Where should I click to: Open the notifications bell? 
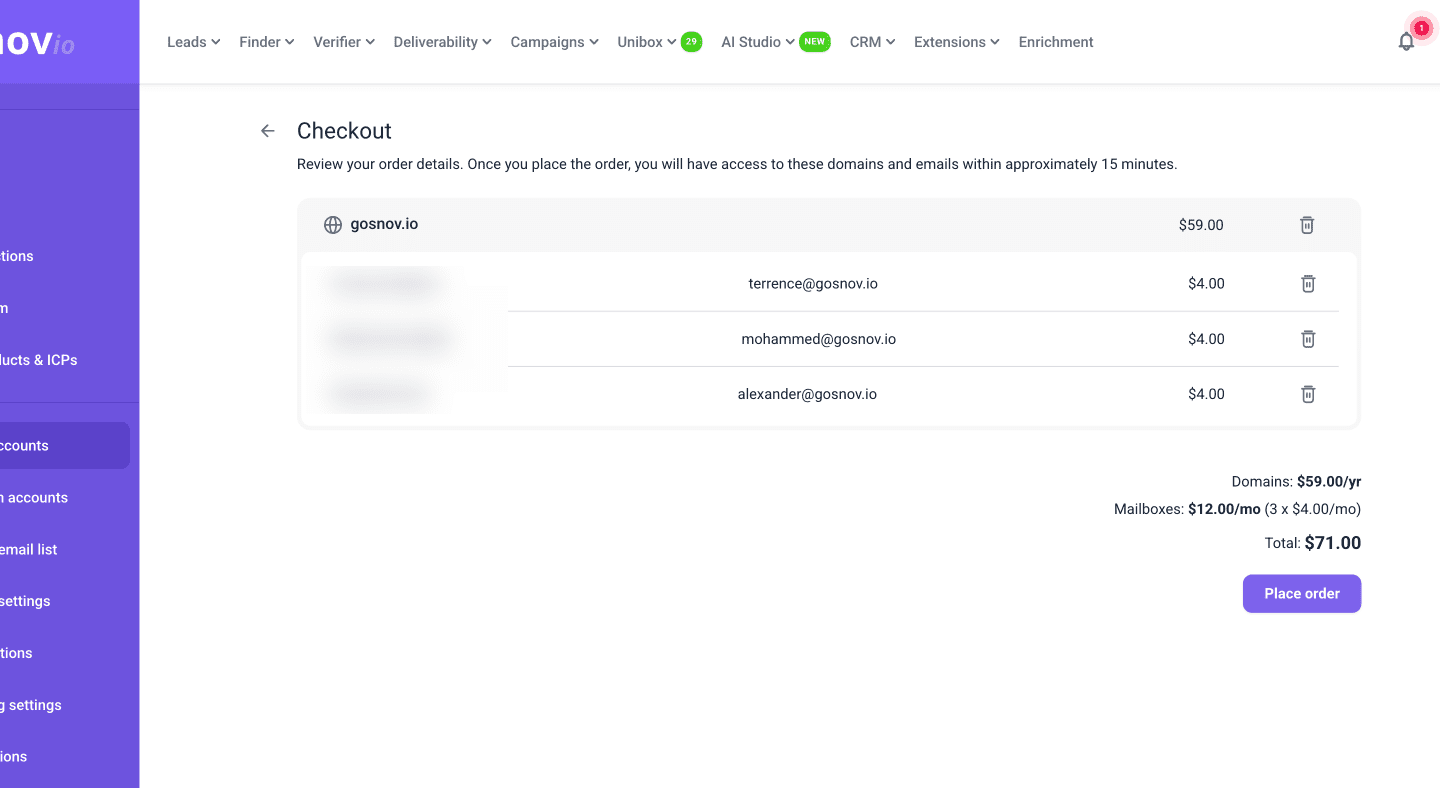[1406, 42]
